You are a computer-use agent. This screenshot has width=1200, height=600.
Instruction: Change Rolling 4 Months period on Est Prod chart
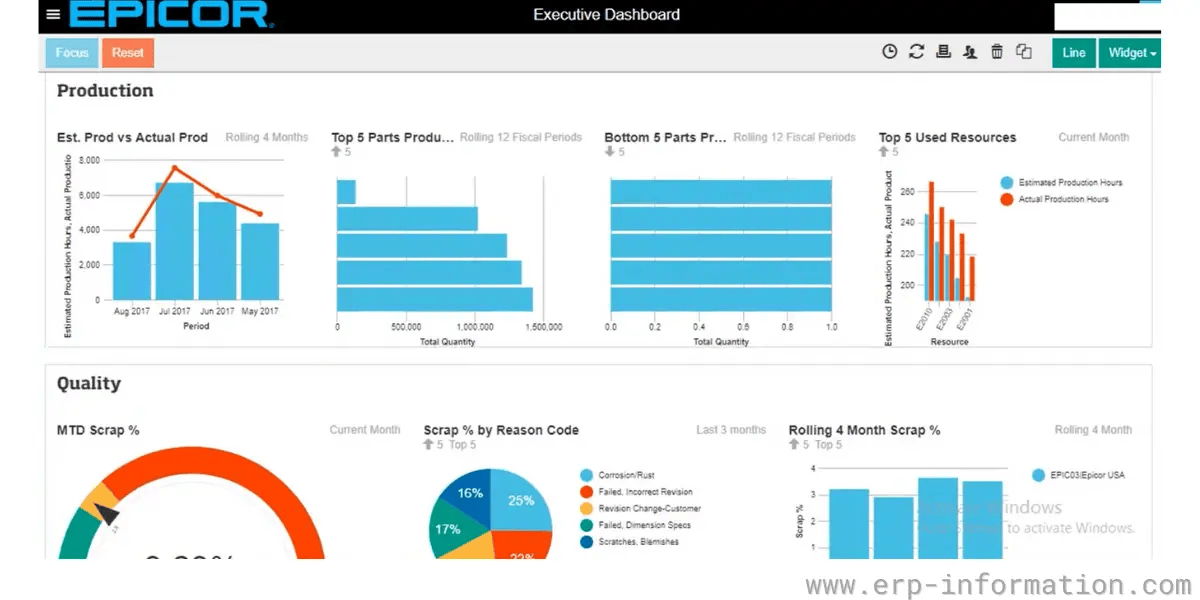click(x=266, y=137)
